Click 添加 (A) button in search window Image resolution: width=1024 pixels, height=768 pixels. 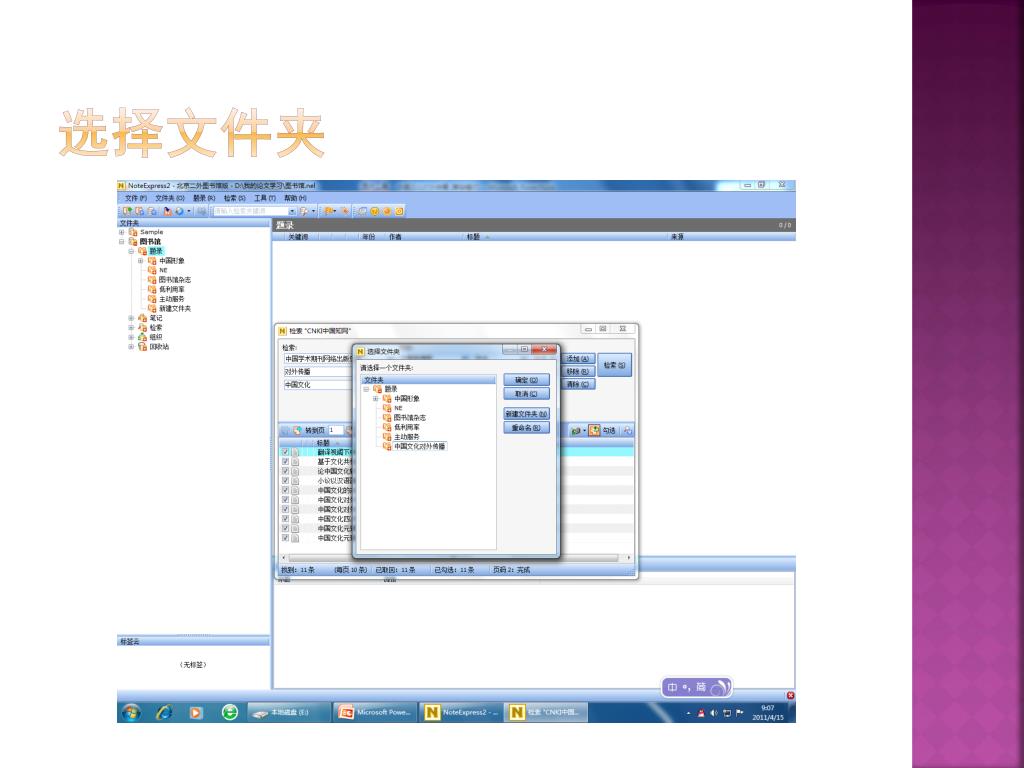[x=578, y=359]
